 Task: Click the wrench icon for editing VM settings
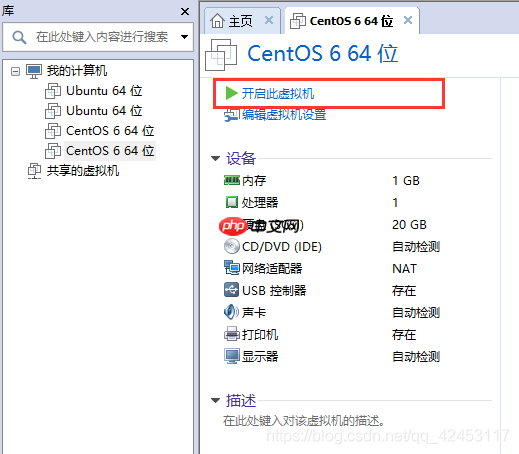232,115
